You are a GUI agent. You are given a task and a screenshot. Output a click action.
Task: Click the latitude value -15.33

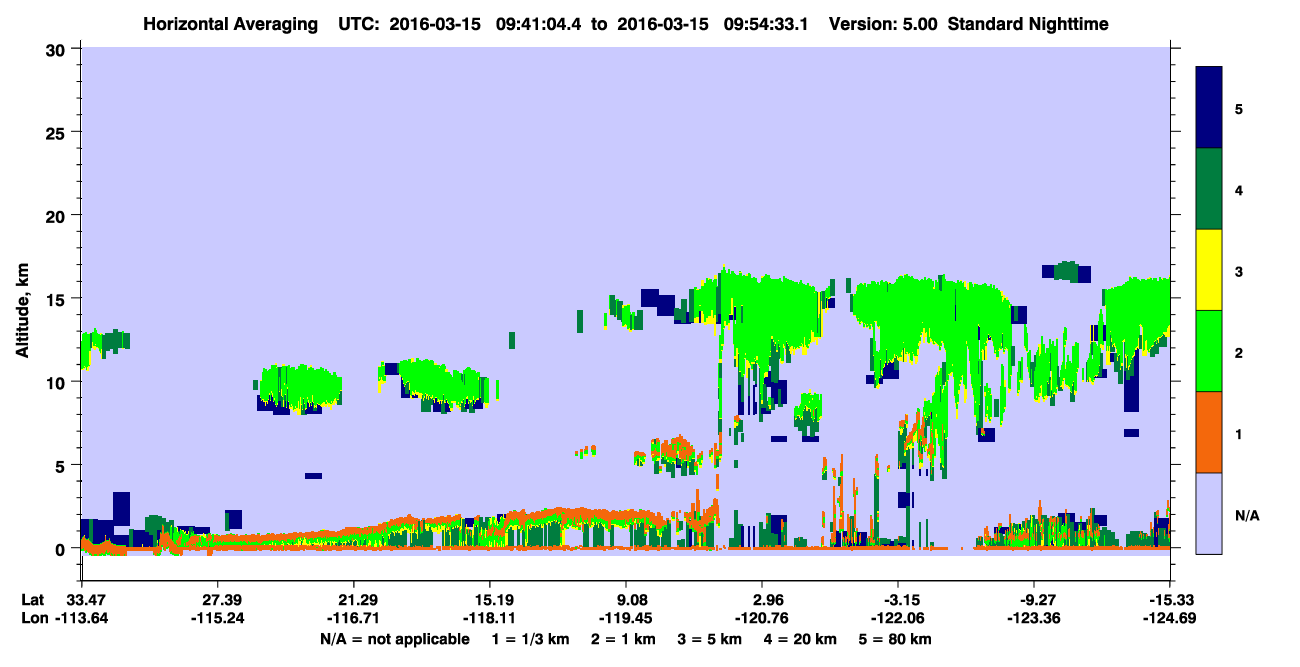tap(1168, 599)
